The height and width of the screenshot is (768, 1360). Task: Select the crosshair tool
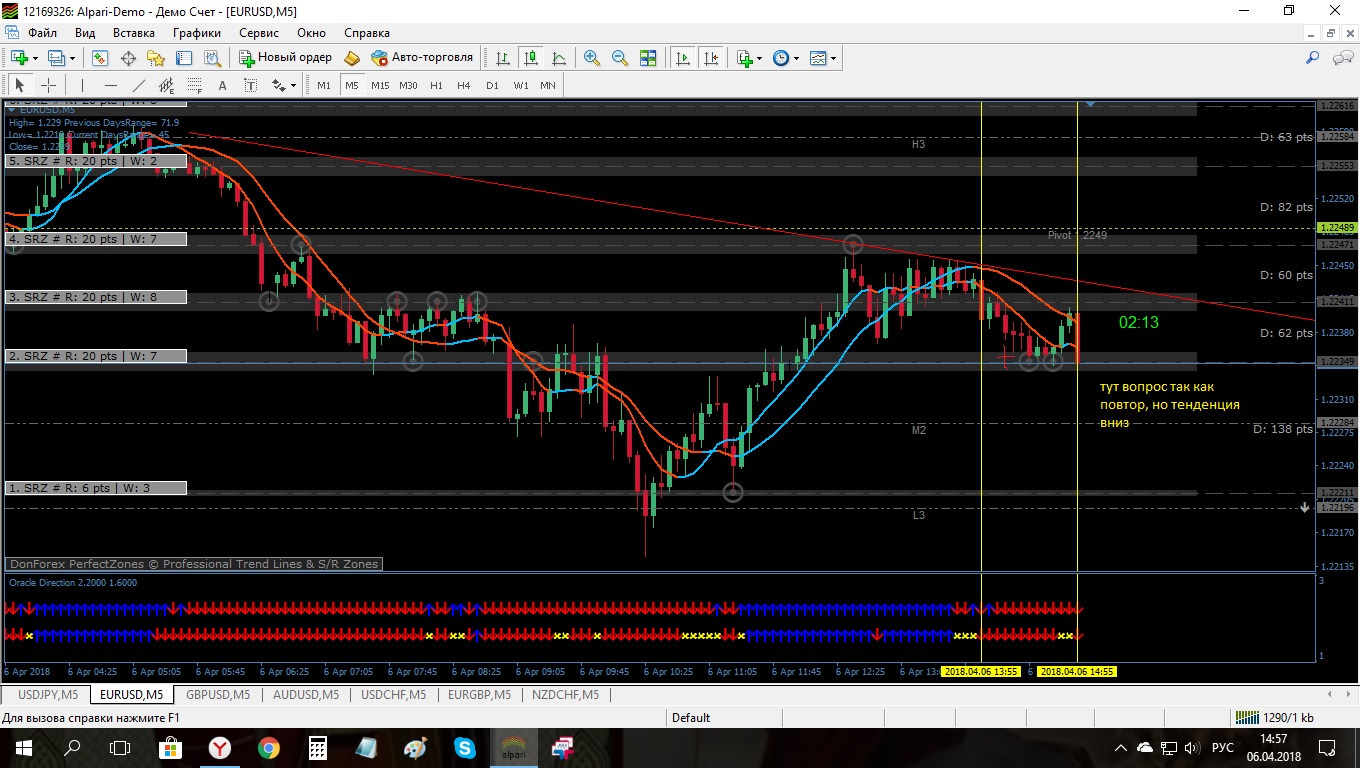(48, 85)
